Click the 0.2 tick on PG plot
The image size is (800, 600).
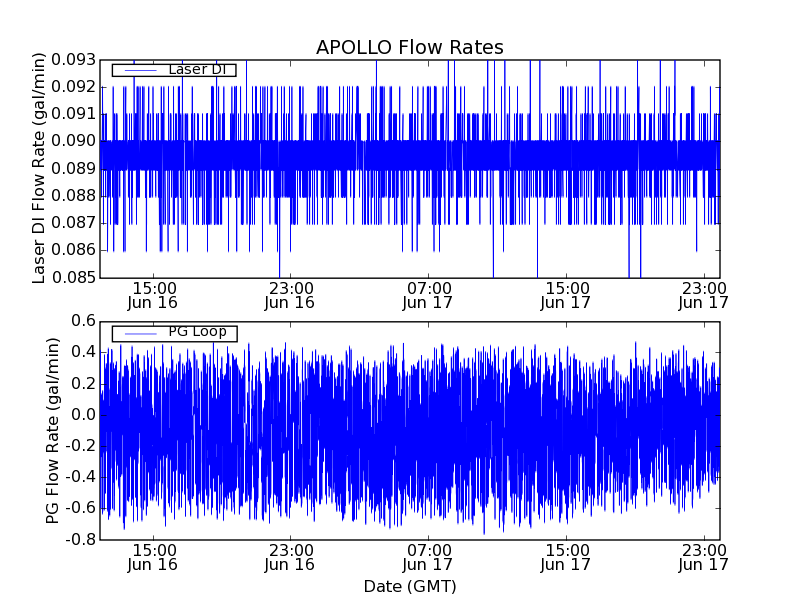coord(83,384)
